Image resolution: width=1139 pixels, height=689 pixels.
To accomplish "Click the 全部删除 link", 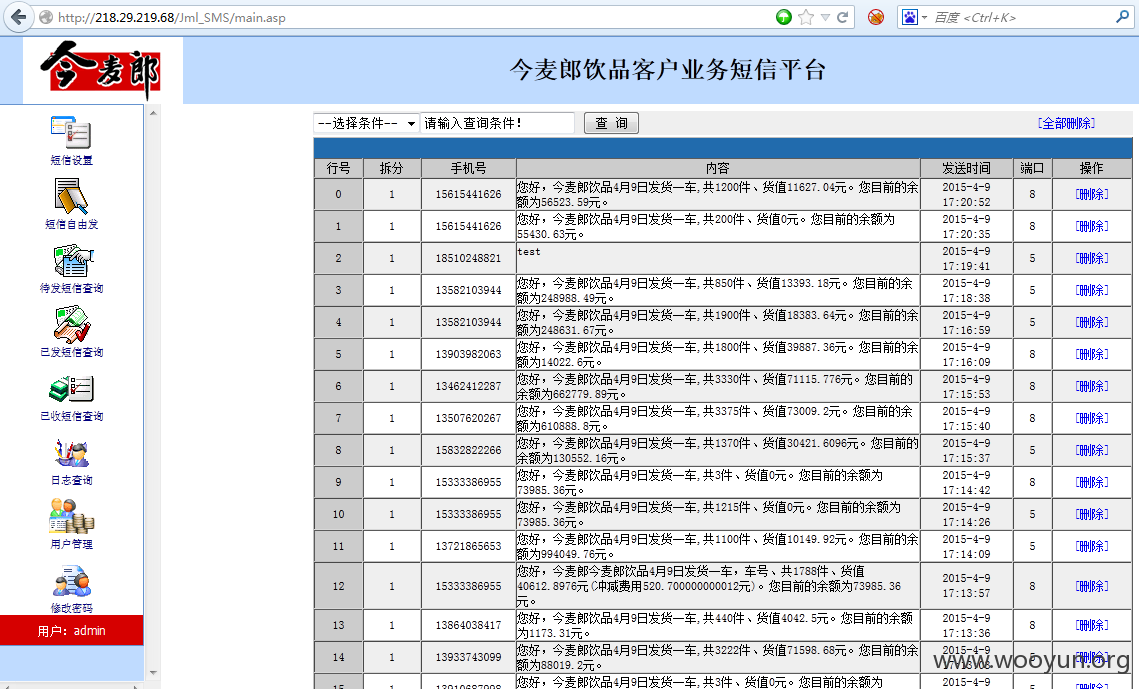I will (x=1066, y=123).
